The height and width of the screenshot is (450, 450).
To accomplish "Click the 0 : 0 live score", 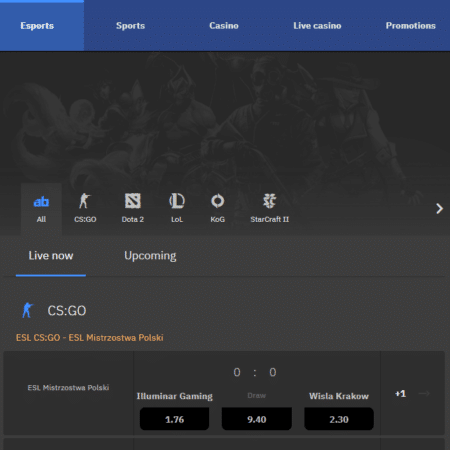I will (255, 372).
